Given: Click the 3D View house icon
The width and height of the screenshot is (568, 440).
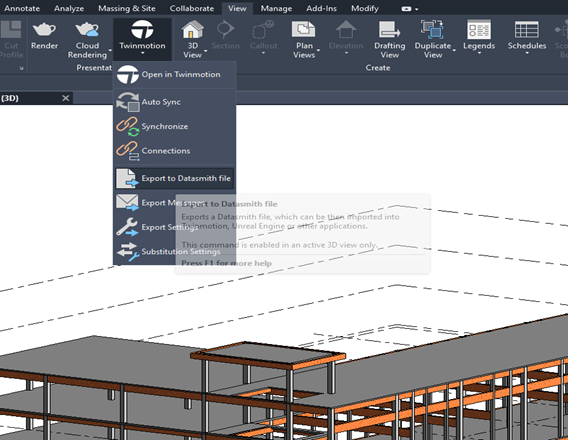Looking at the screenshot, I should click(192, 29).
